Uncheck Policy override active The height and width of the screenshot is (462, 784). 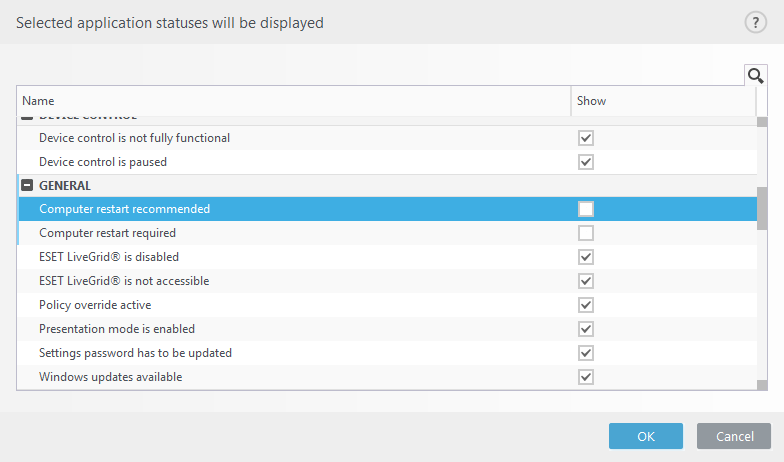[x=586, y=305]
